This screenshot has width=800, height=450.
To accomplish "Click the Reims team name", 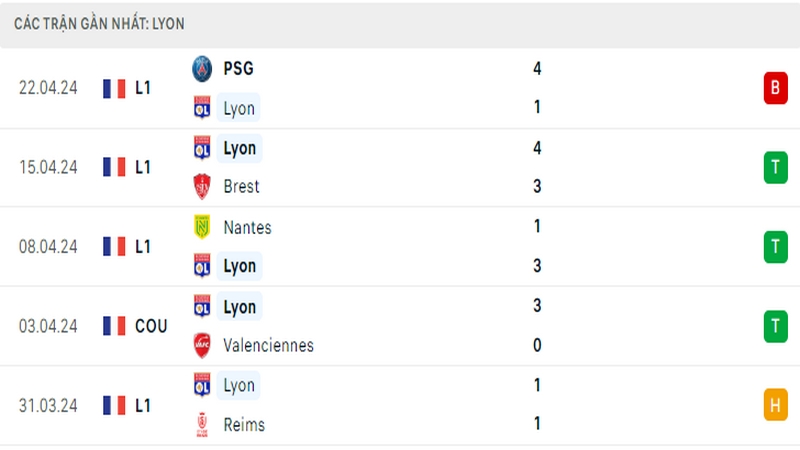I will pyautogui.click(x=244, y=424).
